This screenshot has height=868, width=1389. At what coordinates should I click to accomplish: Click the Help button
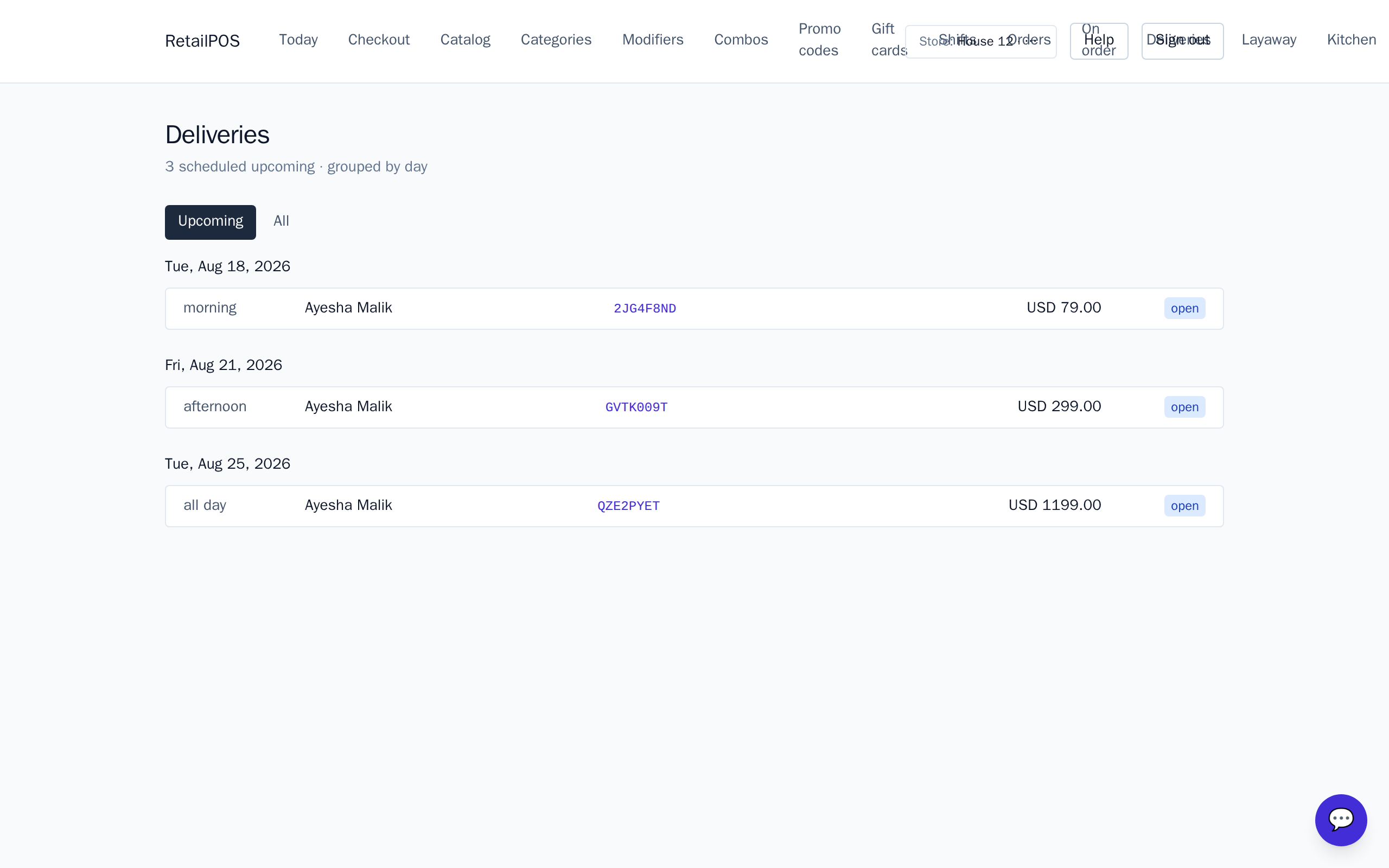coord(1099,41)
